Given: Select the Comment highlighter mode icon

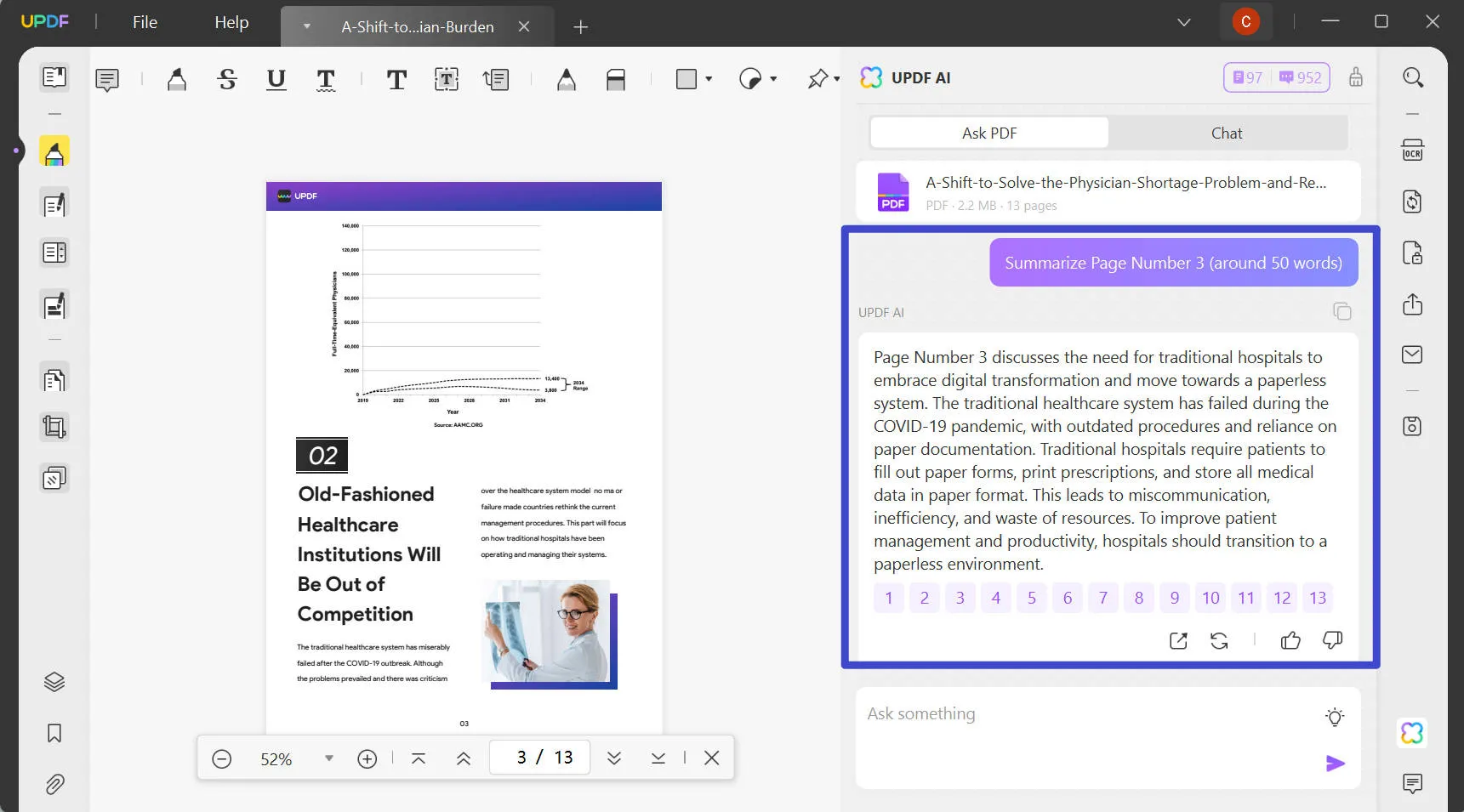Looking at the screenshot, I should (x=54, y=152).
